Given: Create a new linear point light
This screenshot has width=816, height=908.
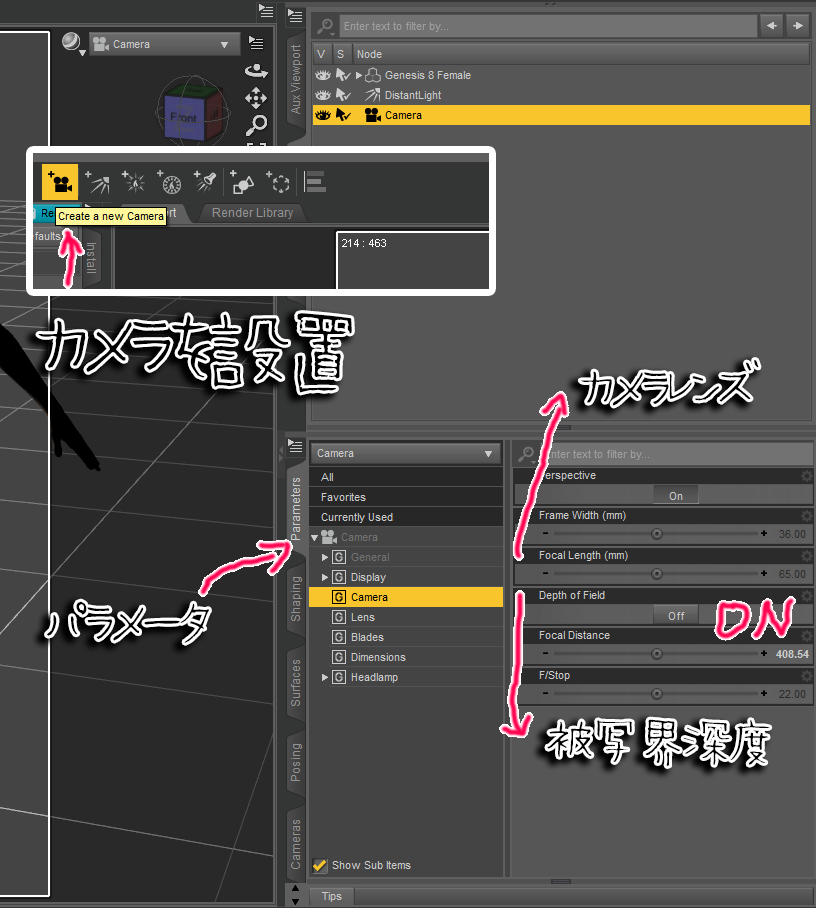Looking at the screenshot, I should 170,182.
